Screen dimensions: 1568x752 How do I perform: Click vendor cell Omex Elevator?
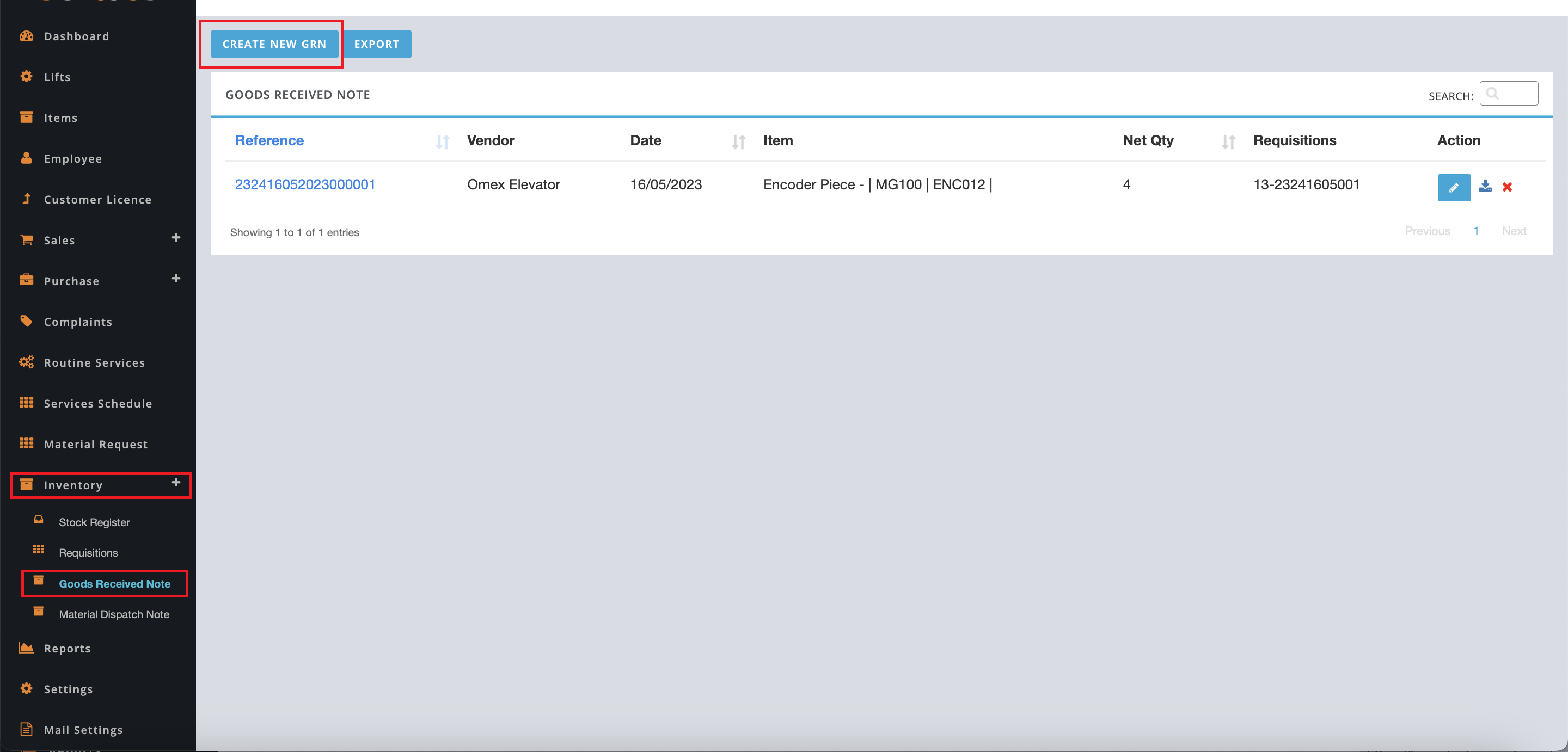pyautogui.click(x=513, y=184)
